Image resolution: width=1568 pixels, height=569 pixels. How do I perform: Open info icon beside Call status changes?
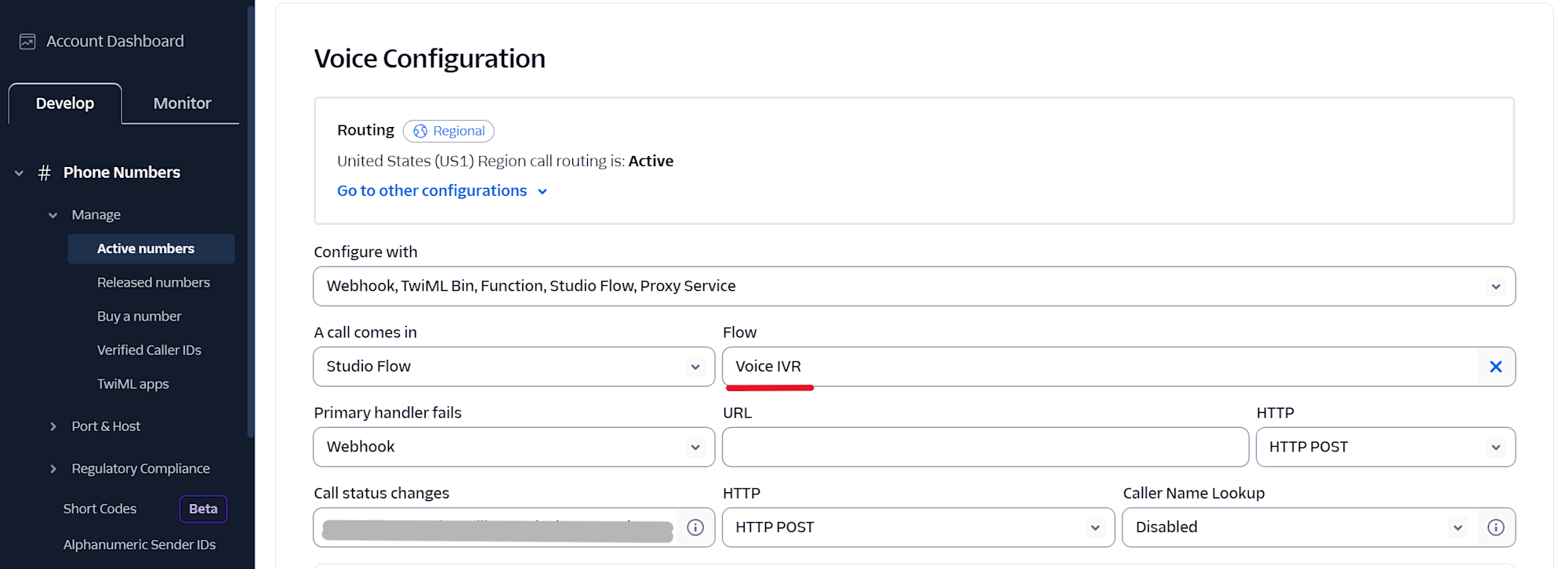(695, 527)
